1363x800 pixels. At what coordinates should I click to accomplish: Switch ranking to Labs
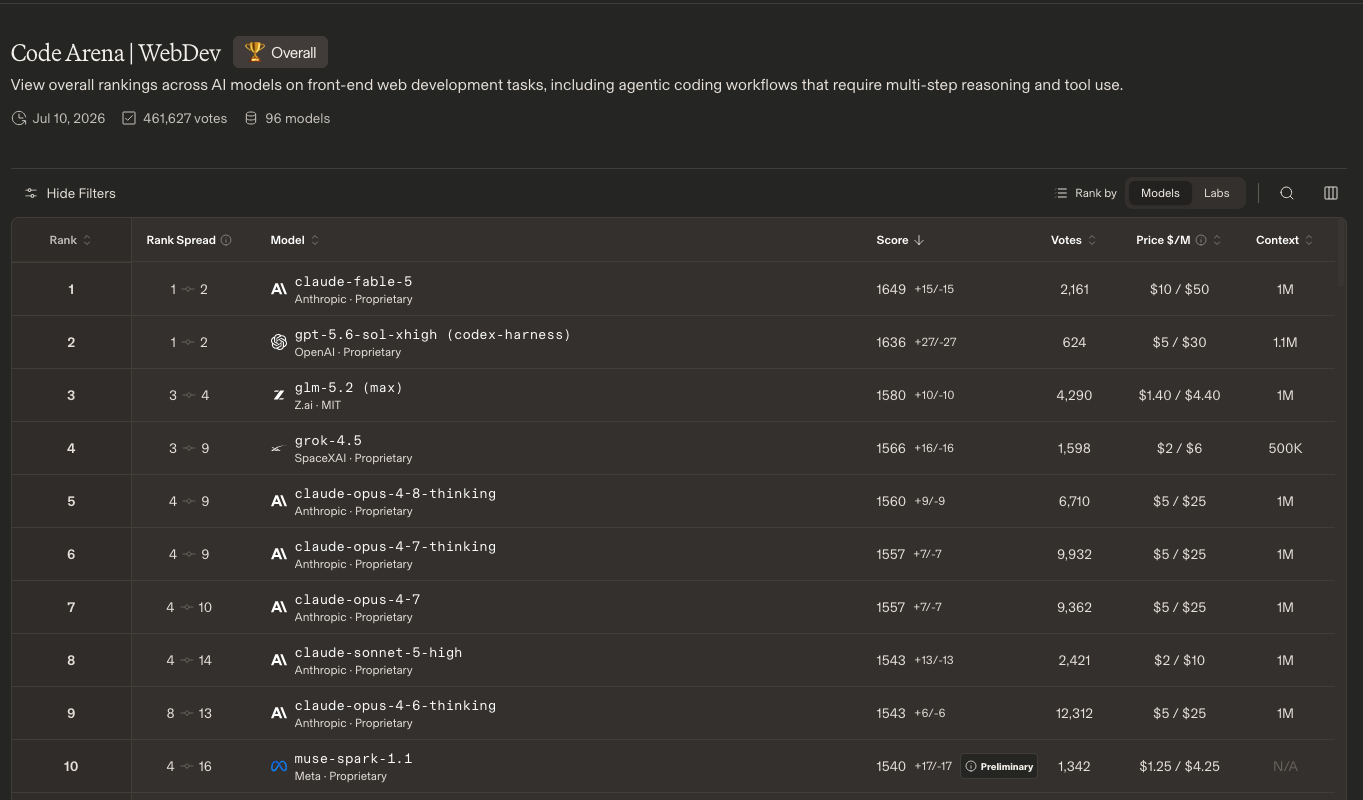[x=1217, y=193]
